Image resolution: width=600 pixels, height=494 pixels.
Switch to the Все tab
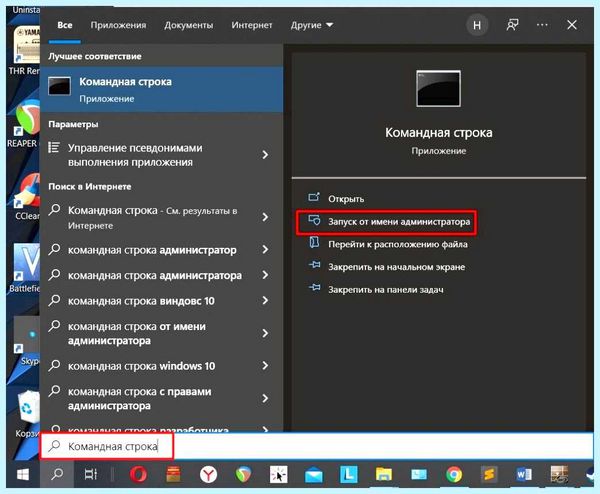click(x=65, y=25)
